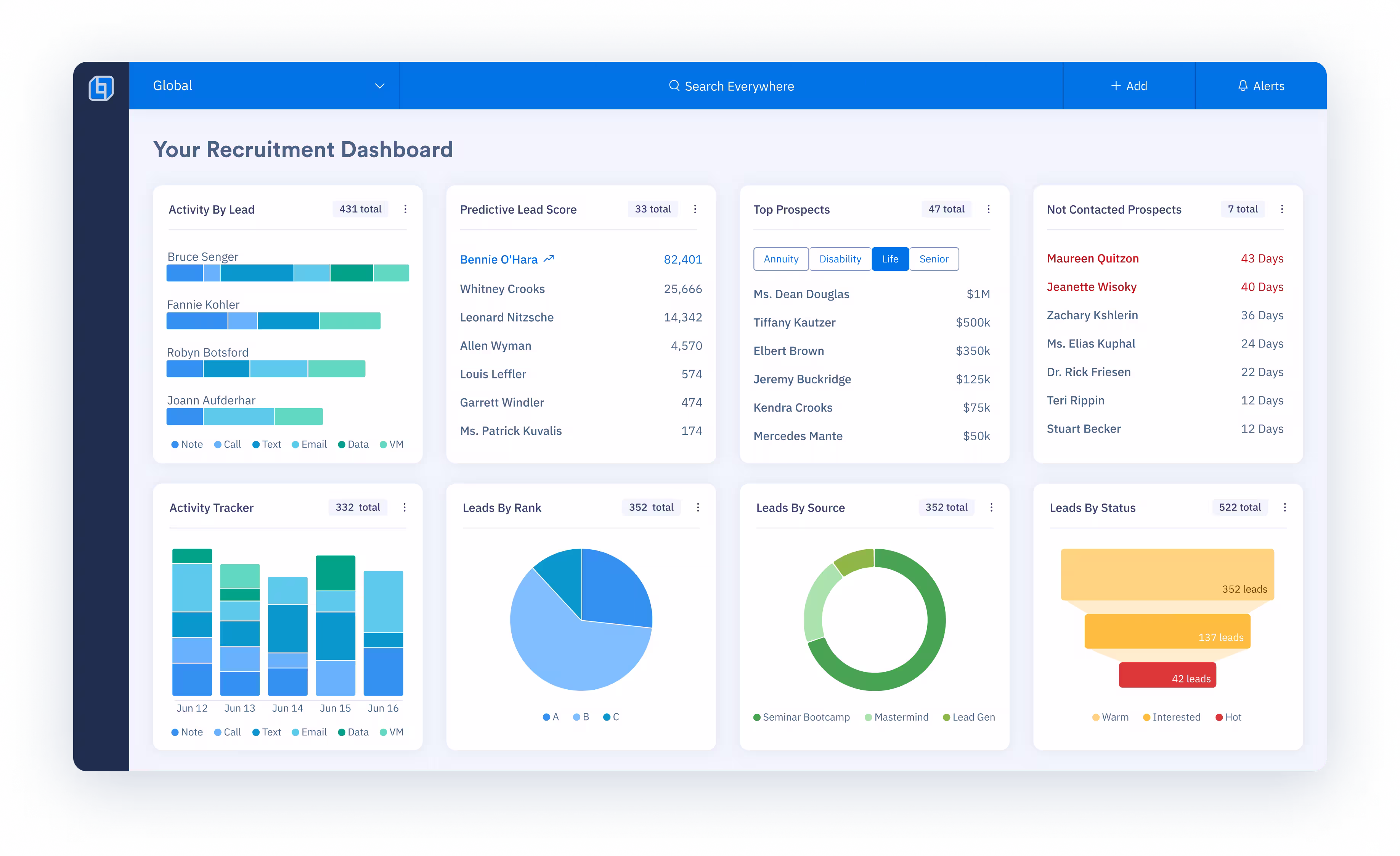The width and height of the screenshot is (1400, 856).
Task: Open Activity Tracker three-dot menu
Action: tap(405, 507)
